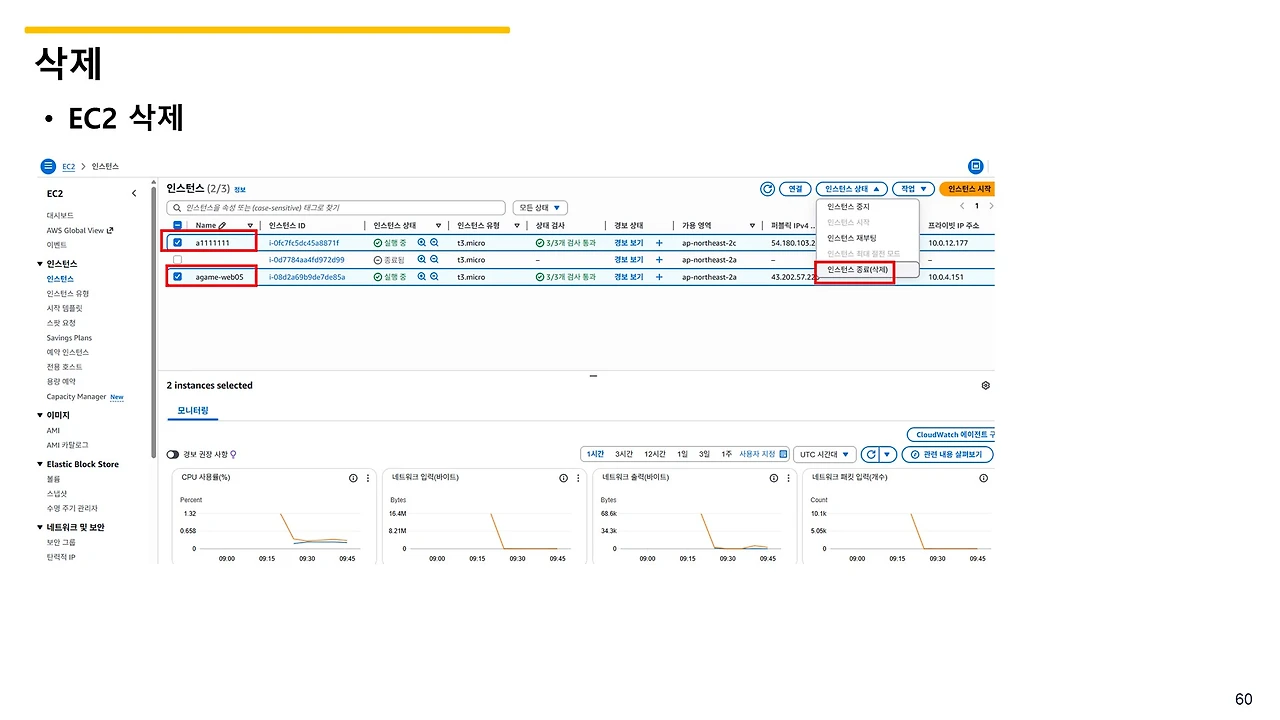The image size is (1280, 720).
Task: Refresh the instances list
Action: 768,188
